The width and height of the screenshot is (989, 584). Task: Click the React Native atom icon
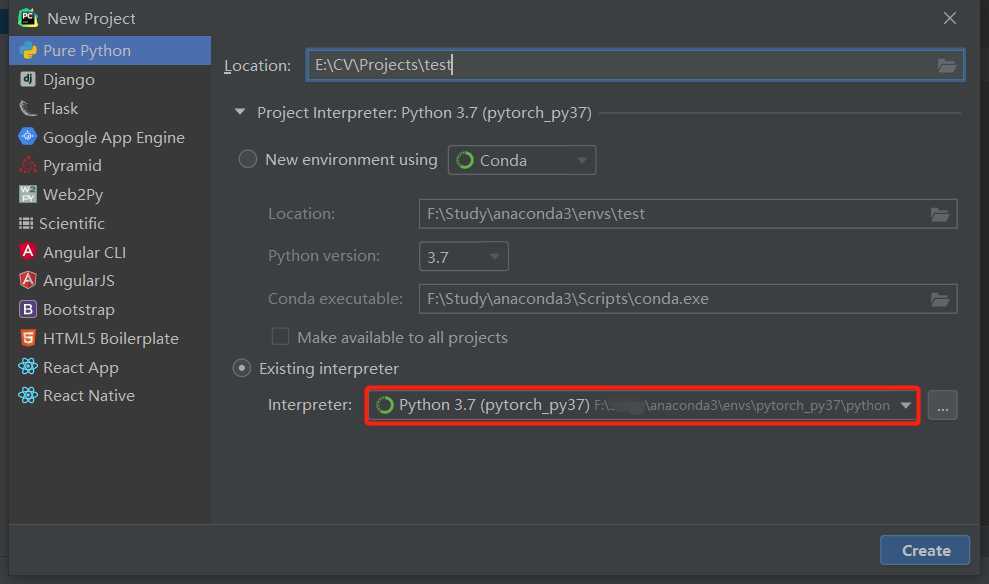pos(28,395)
